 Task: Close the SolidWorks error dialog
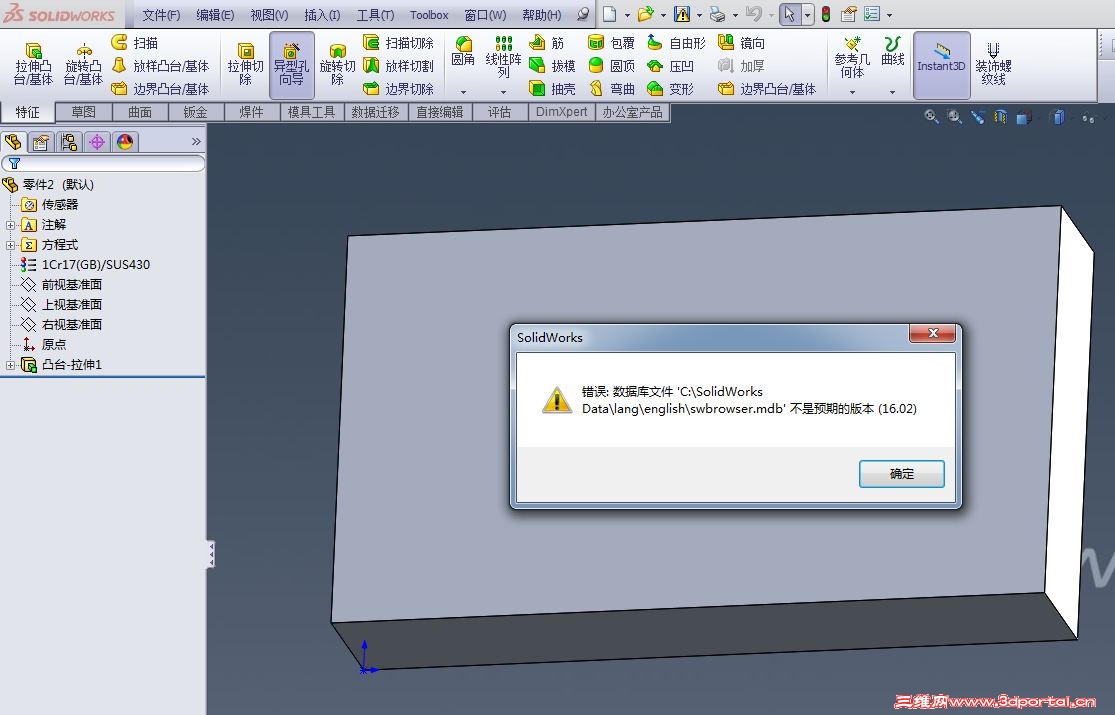pos(932,333)
